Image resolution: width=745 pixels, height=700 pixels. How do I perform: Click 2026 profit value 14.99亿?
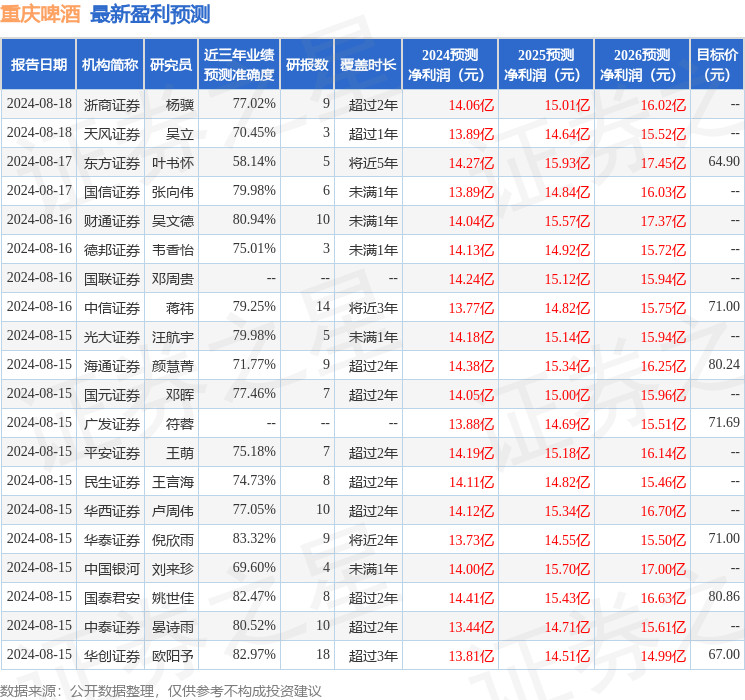click(x=663, y=656)
